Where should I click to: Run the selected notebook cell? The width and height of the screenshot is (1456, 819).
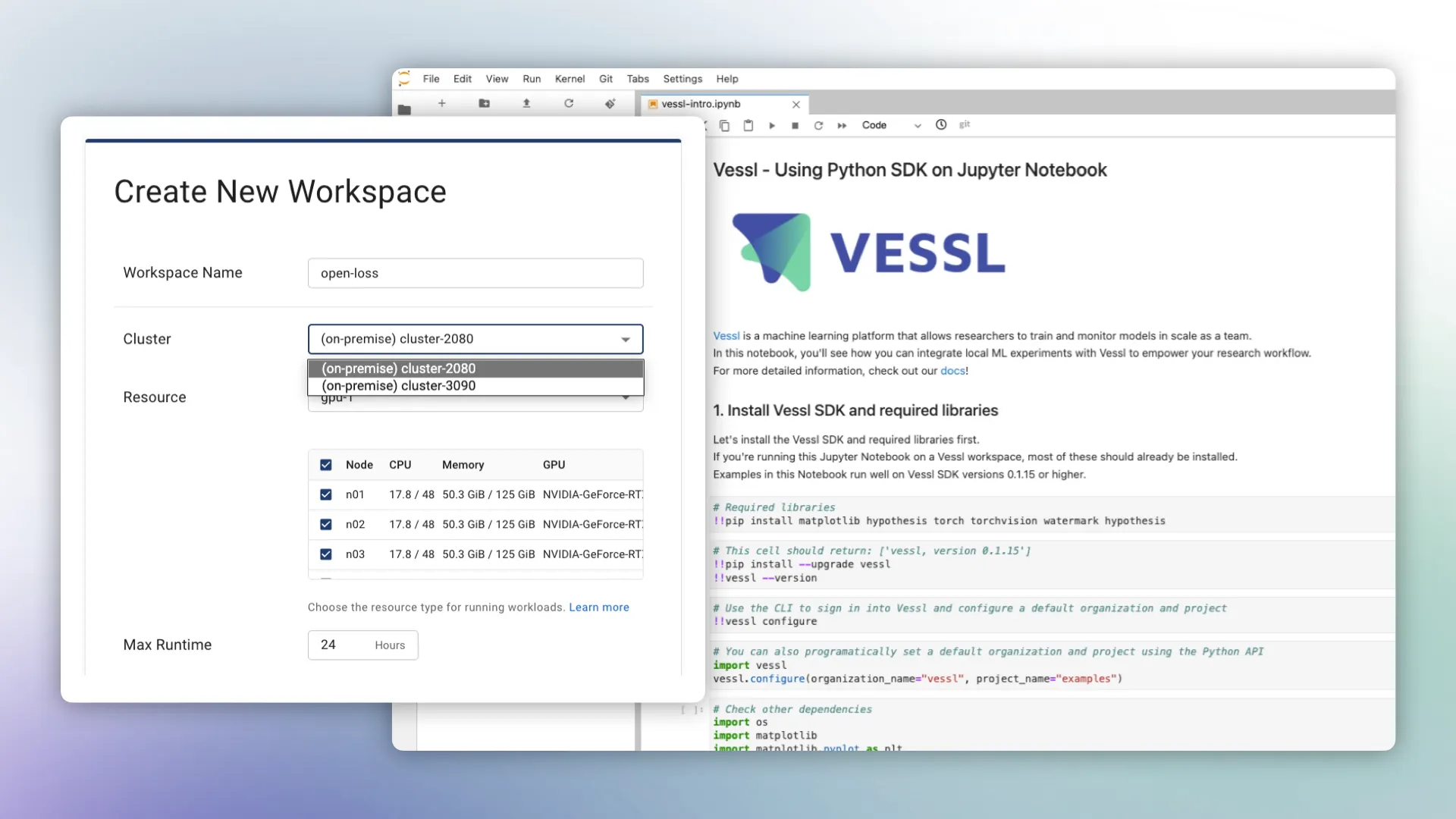point(772,125)
